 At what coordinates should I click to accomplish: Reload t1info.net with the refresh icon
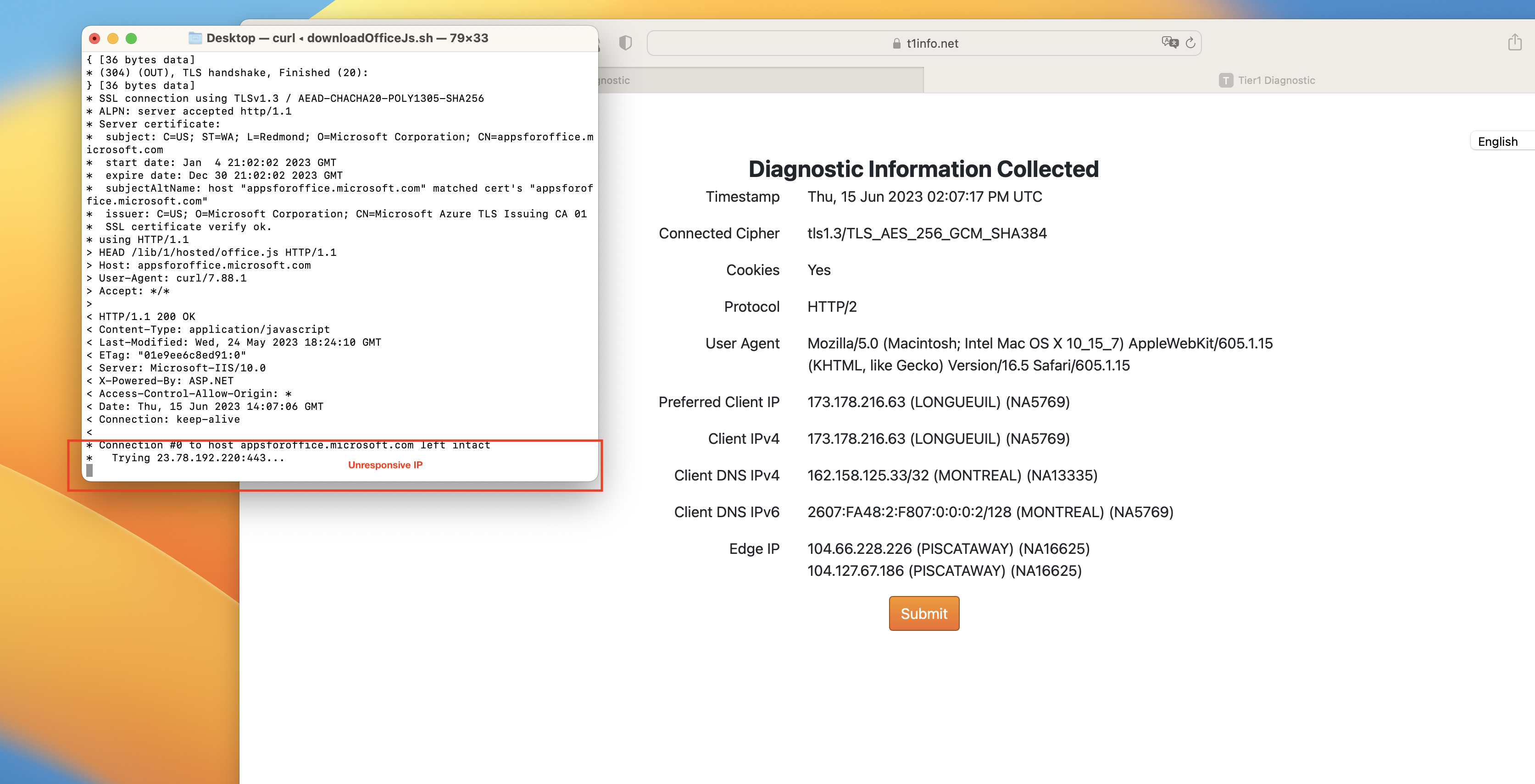1190,43
